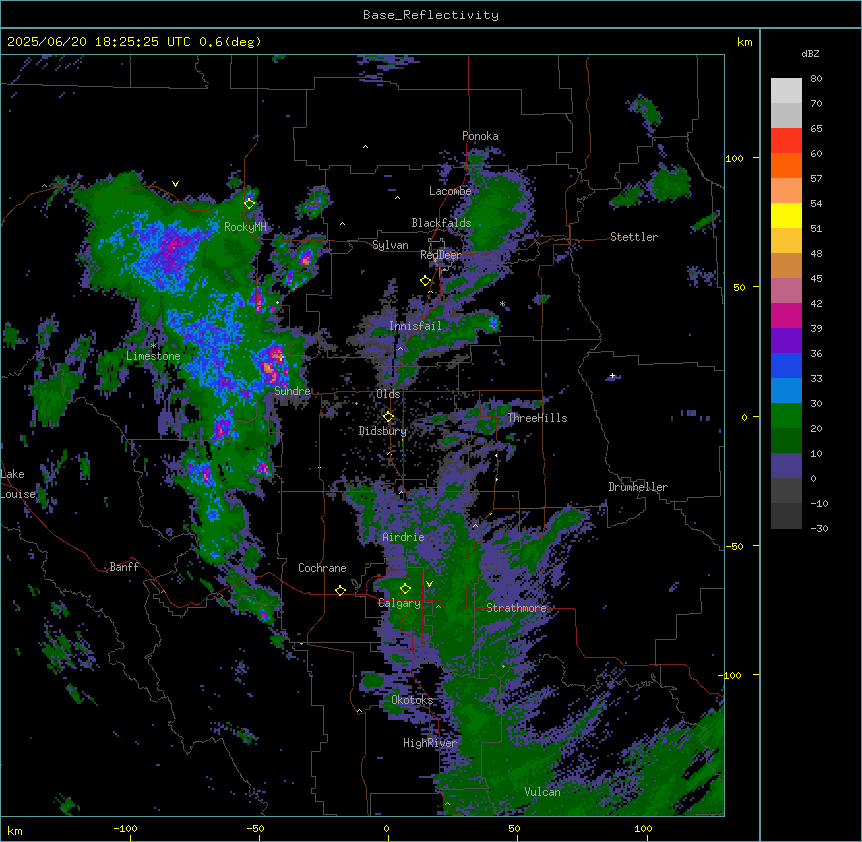The width and height of the screenshot is (862, 842).
Task: Click the Banff town label
Action: tap(124, 567)
